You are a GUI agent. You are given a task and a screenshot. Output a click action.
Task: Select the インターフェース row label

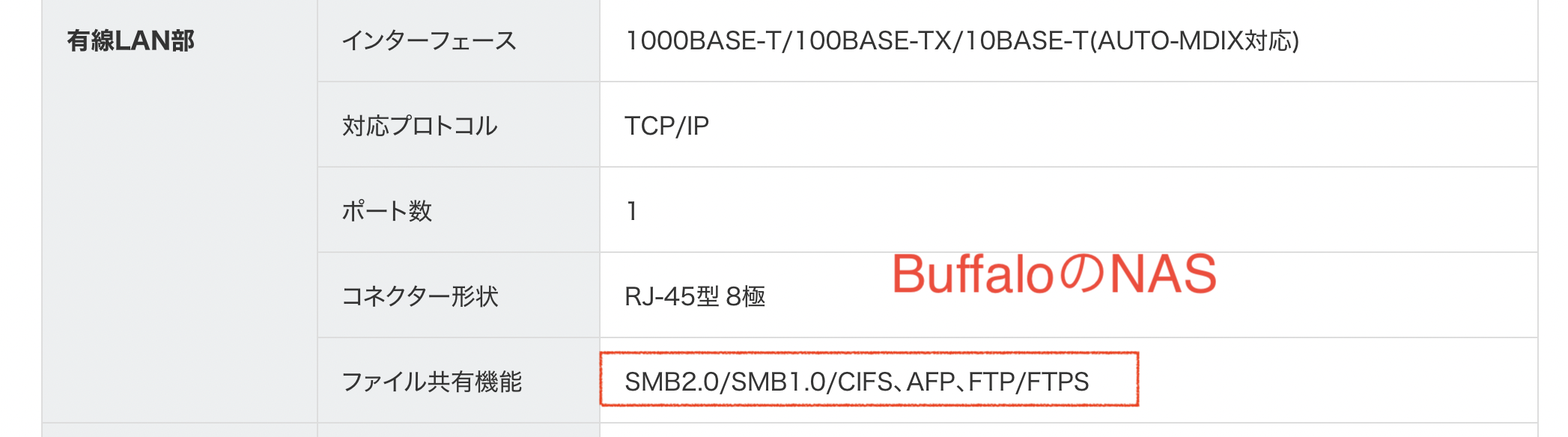(x=429, y=40)
